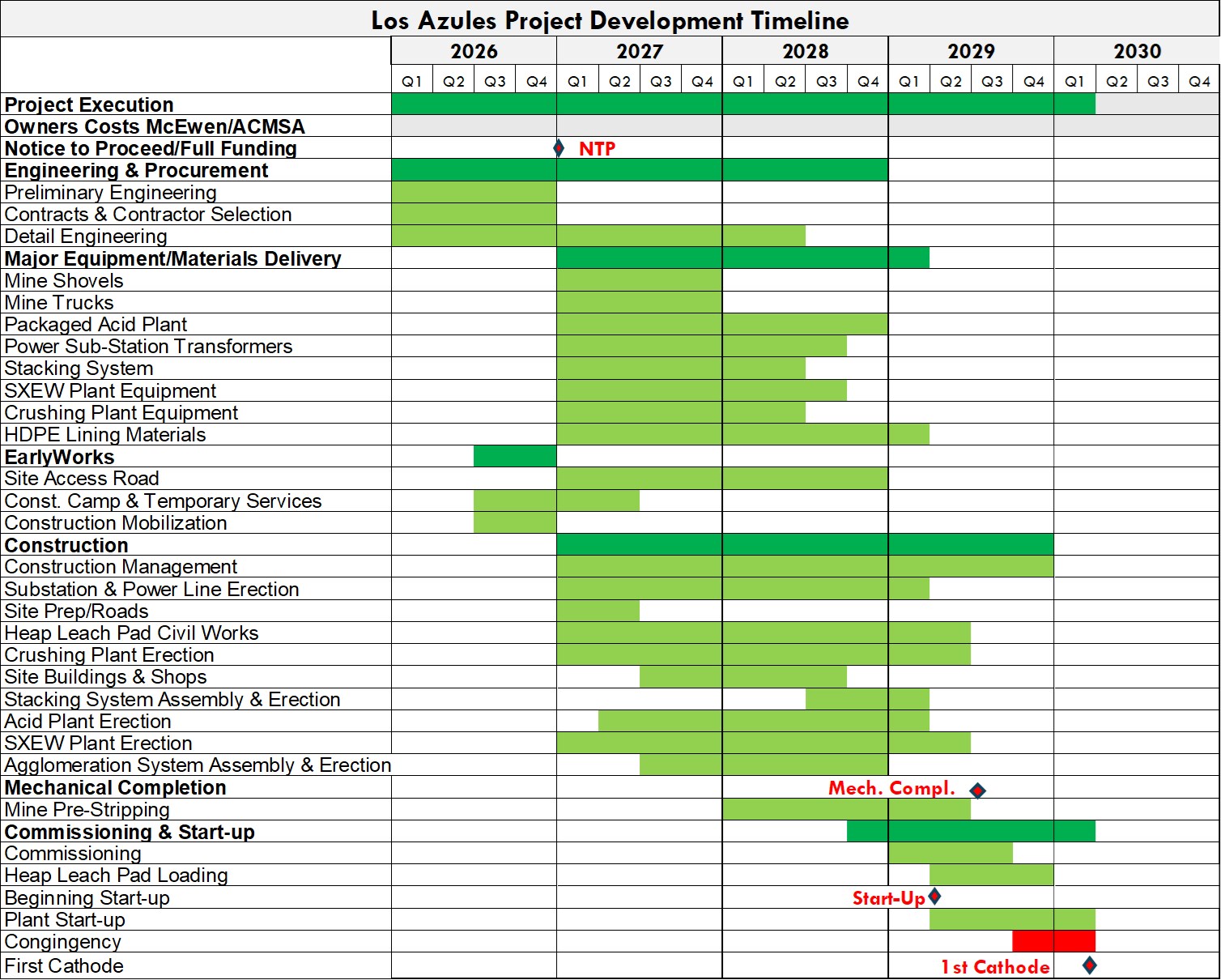Click the 2028 year column header
The height and width of the screenshot is (980, 1221).
click(x=805, y=51)
